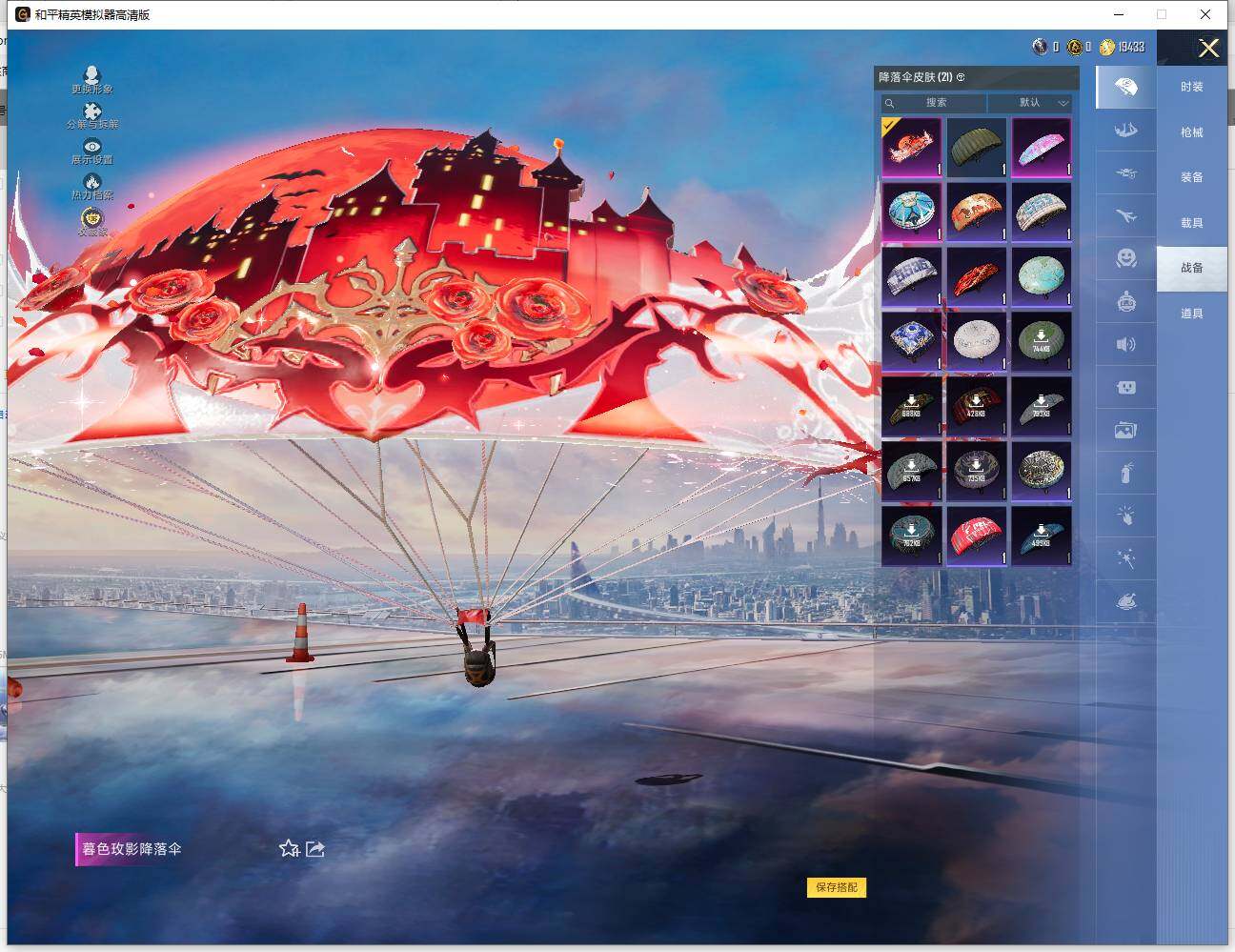Open the tapping hand category icon
This screenshot has height=952, width=1235.
click(x=1125, y=517)
